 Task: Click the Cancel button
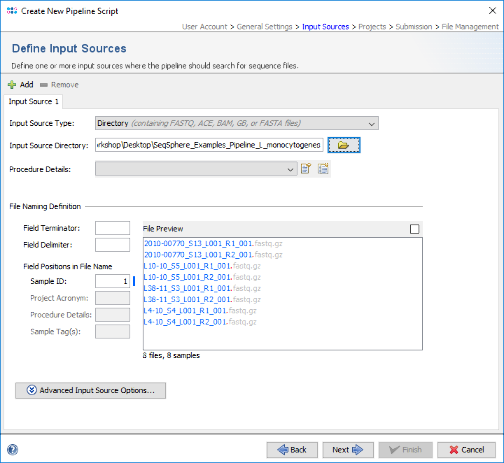[466, 450]
